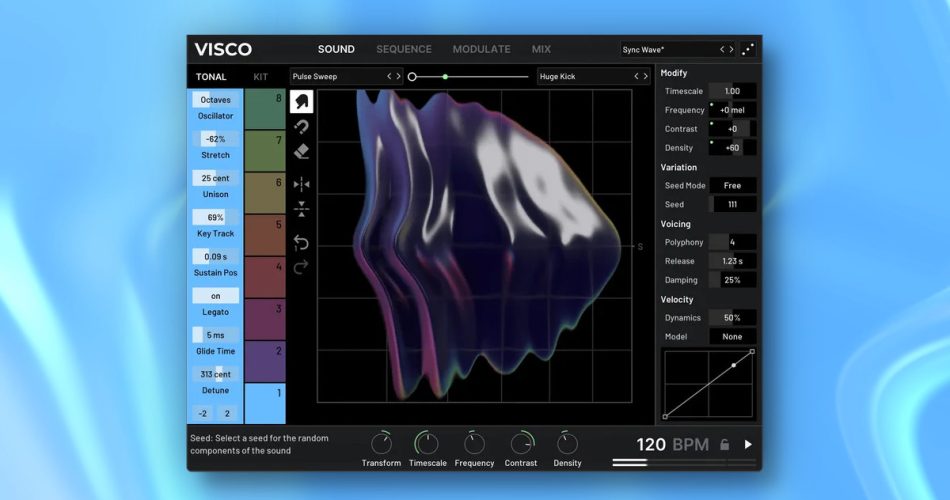Select the magnet tool
The height and width of the screenshot is (500, 950).
[302, 127]
